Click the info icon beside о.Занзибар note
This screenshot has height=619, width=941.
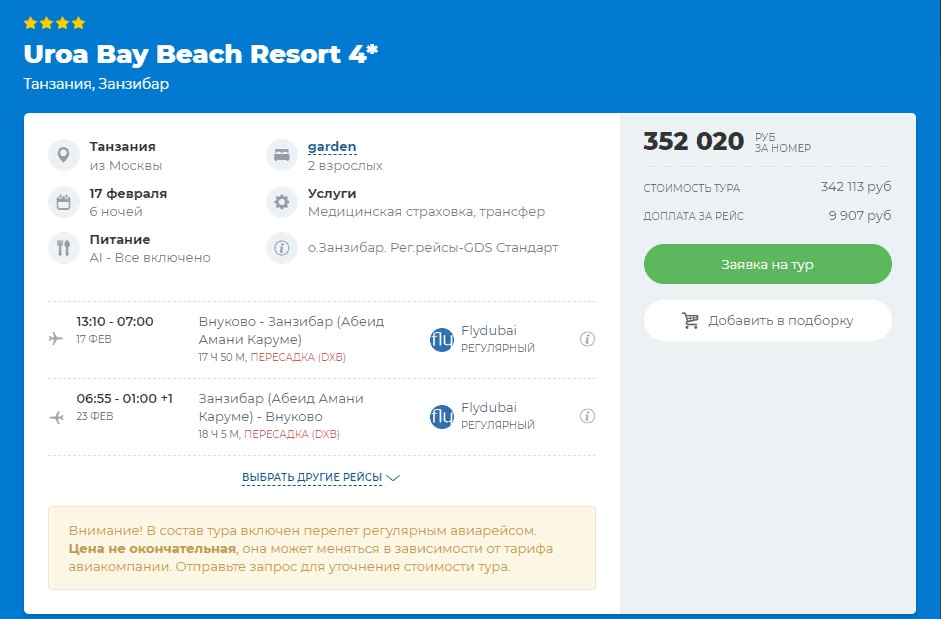[x=282, y=248]
